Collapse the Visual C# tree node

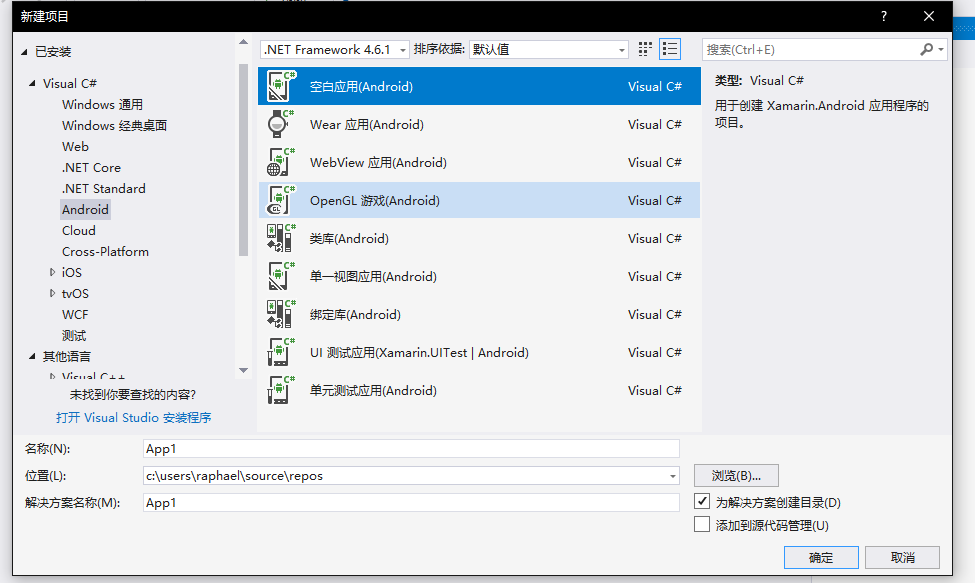click(32, 83)
